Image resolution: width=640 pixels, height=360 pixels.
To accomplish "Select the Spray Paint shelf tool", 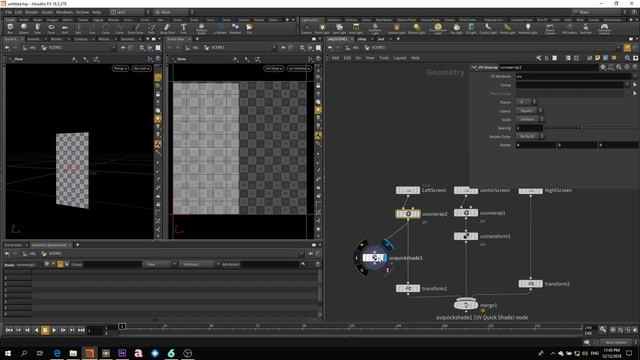I will [167, 28].
